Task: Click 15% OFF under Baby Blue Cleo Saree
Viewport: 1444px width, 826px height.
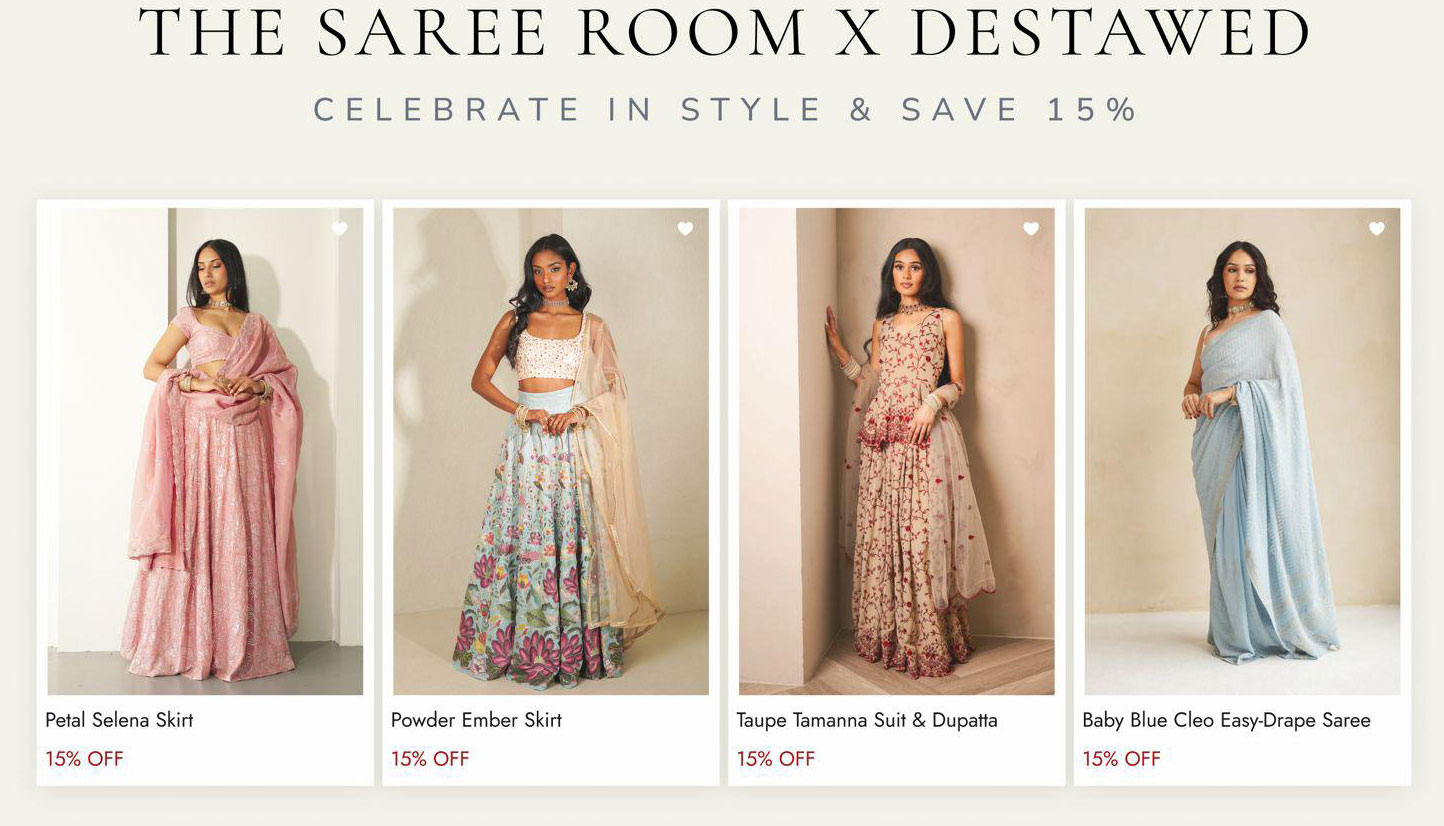Action: pos(1121,759)
